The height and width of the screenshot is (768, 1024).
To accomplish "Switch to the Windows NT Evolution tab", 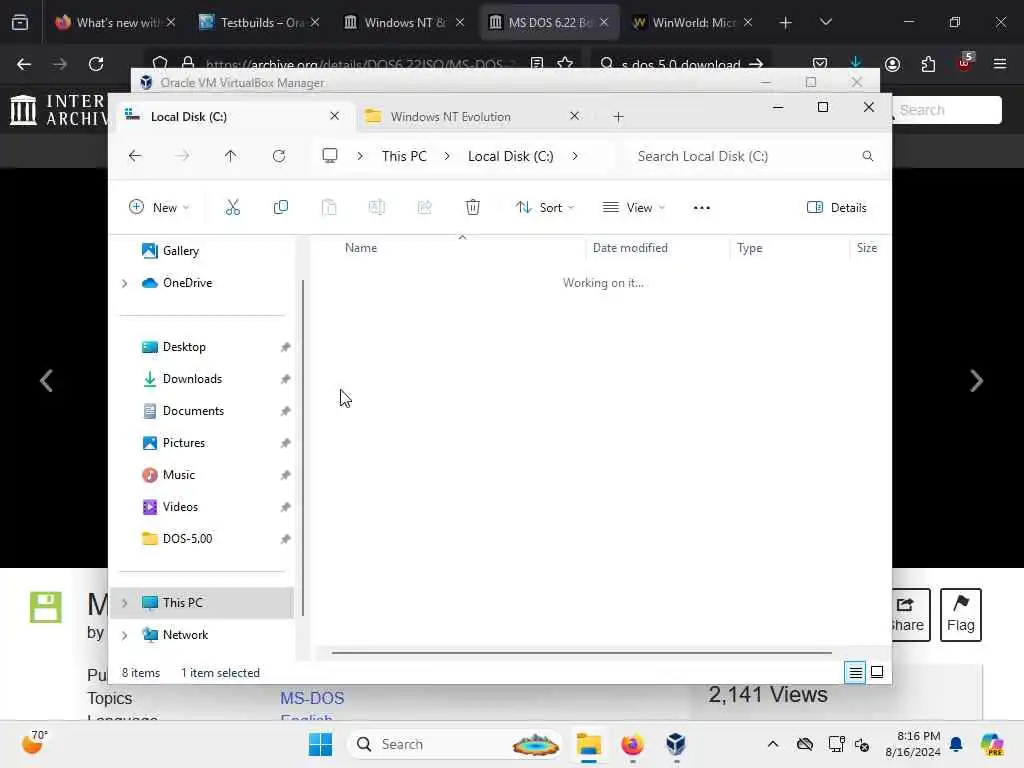I will pyautogui.click(x=473, y=116).
